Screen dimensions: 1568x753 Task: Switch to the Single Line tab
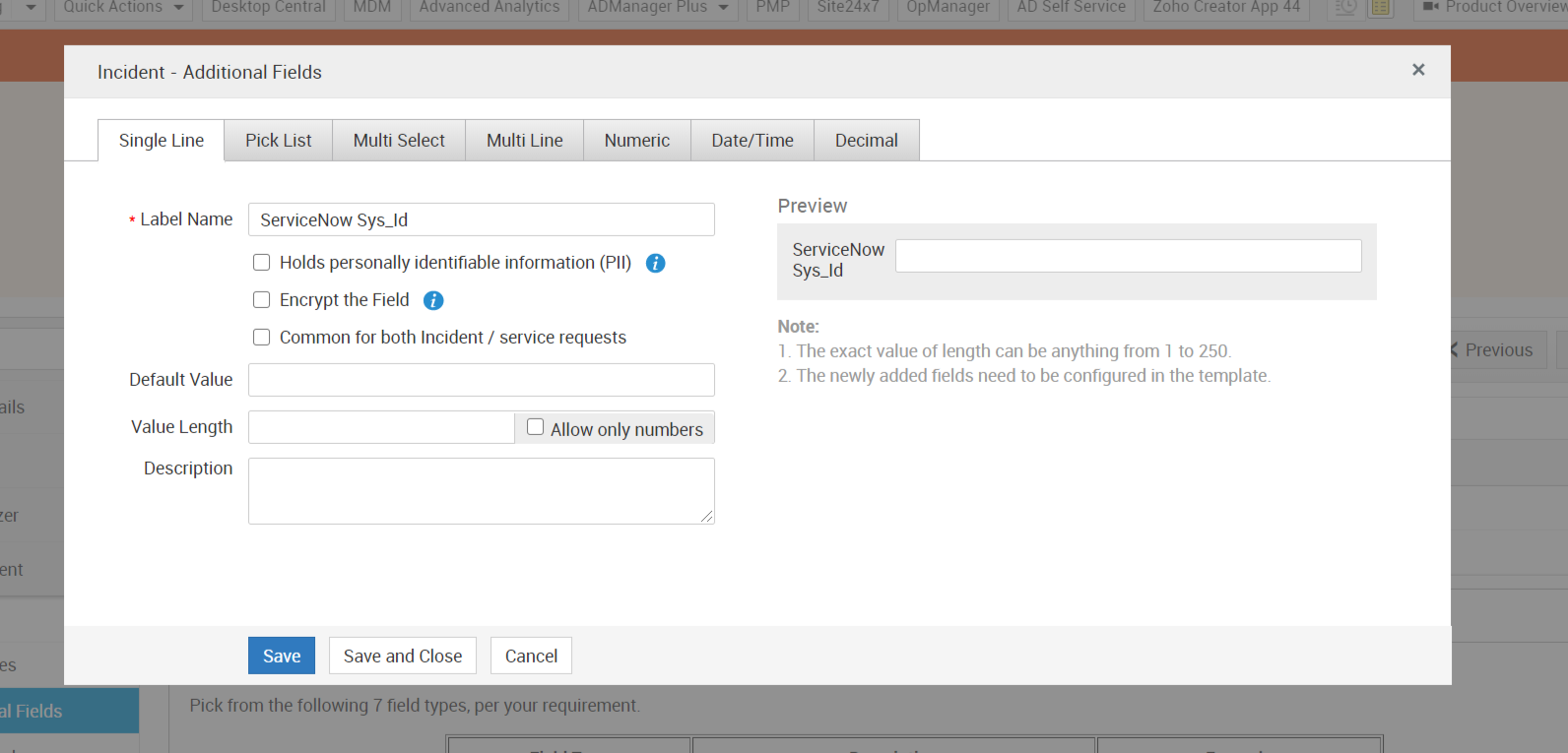(x=162, y=140)
